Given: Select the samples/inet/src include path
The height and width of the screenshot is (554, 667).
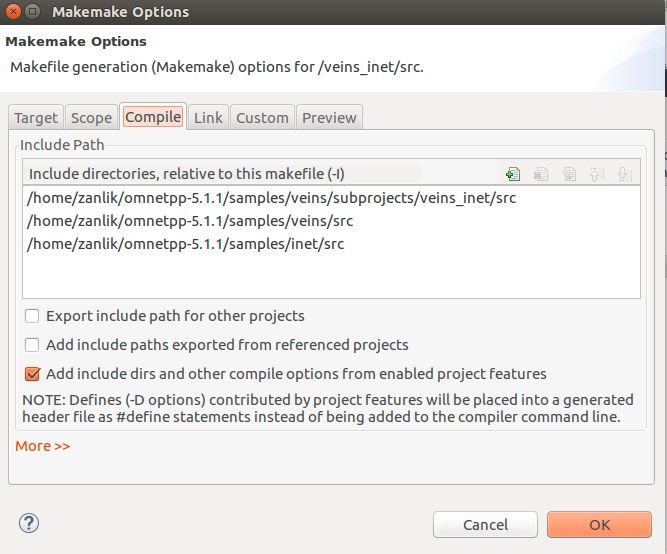Looking at the screenshot, I should pyautogui.click(x=186, y=244).
